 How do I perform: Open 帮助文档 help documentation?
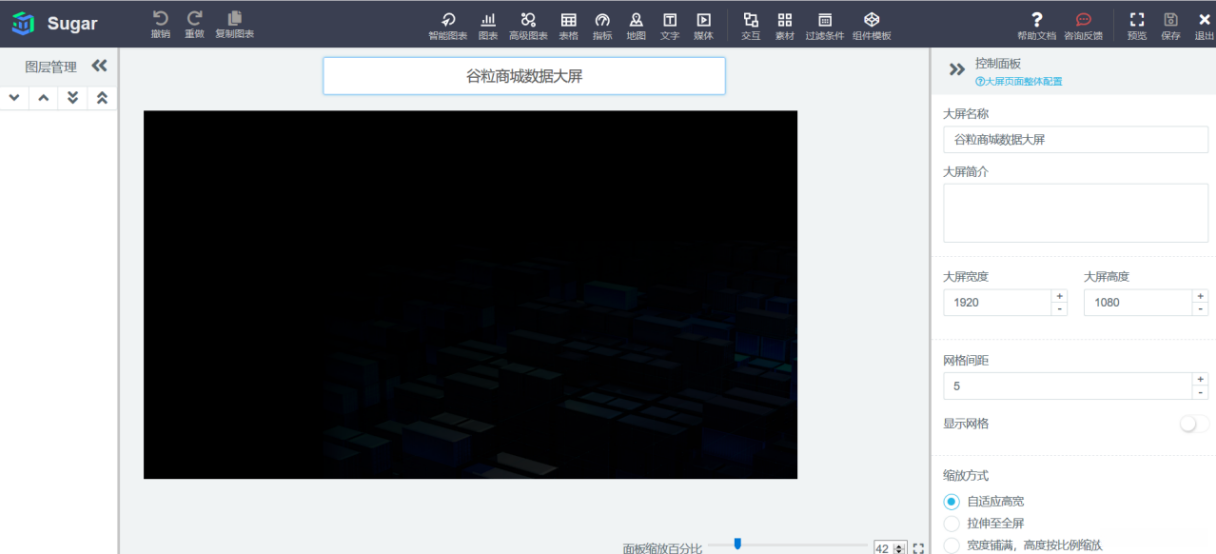pos(1037,26)
